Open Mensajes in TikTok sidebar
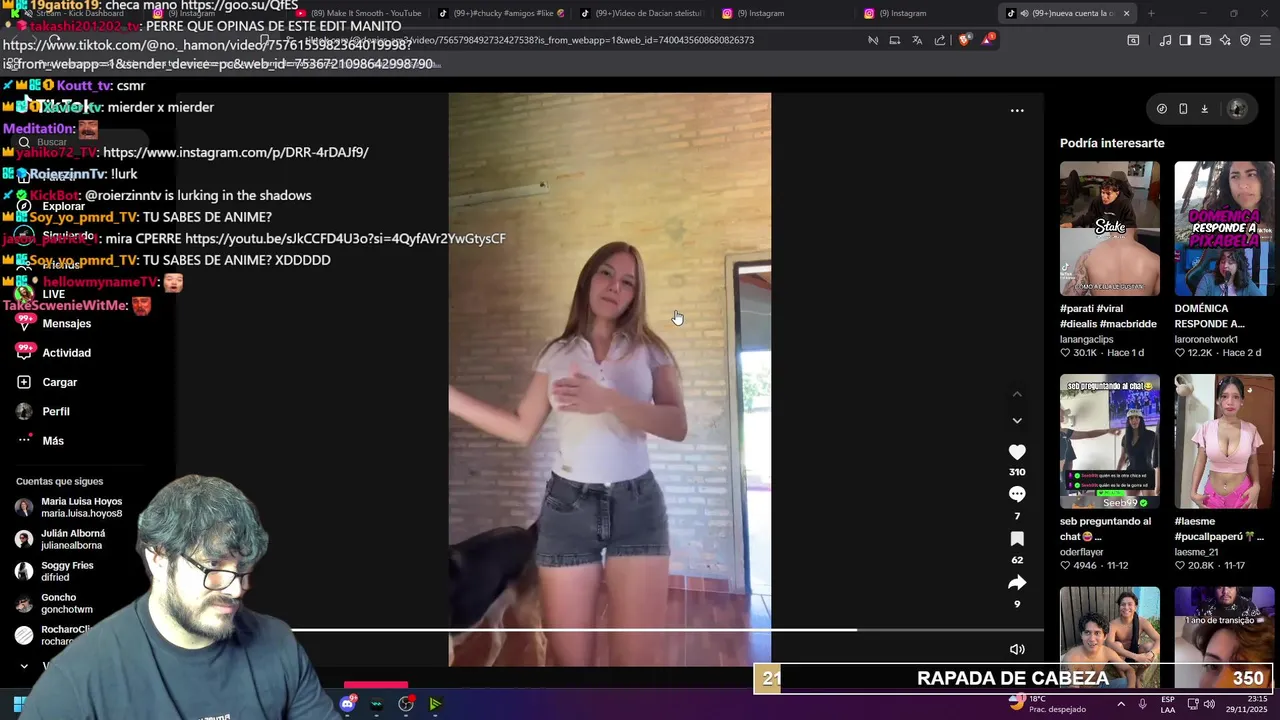This screenshot has height=720, width=1280. (66, 324)
